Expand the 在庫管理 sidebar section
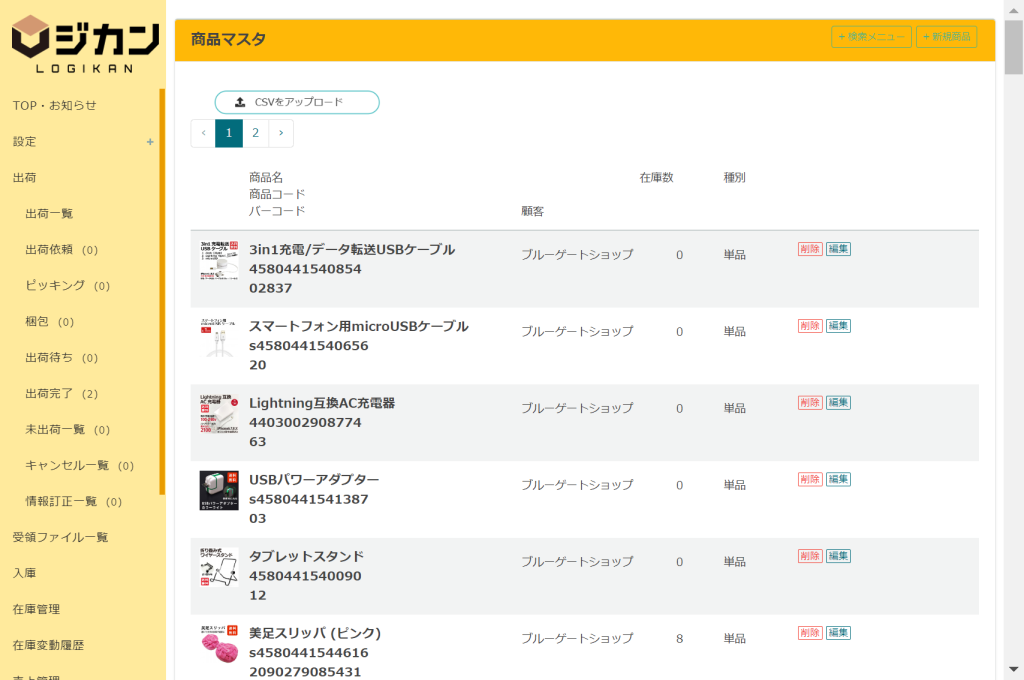Viewport: 1024px width, 680px height. (x=36, y=609)
